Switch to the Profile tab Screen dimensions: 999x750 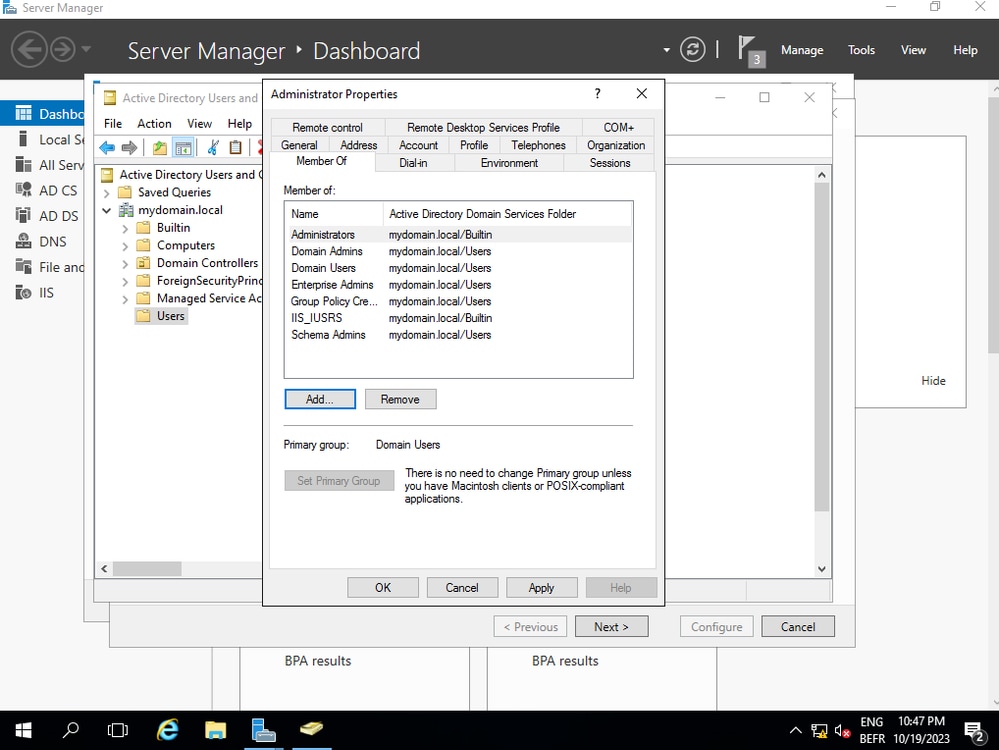pos(473,145)
